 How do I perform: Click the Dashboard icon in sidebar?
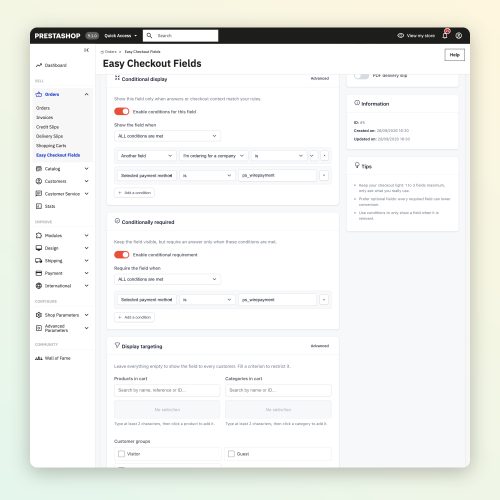pyautogui.click(x=39, y=65)
